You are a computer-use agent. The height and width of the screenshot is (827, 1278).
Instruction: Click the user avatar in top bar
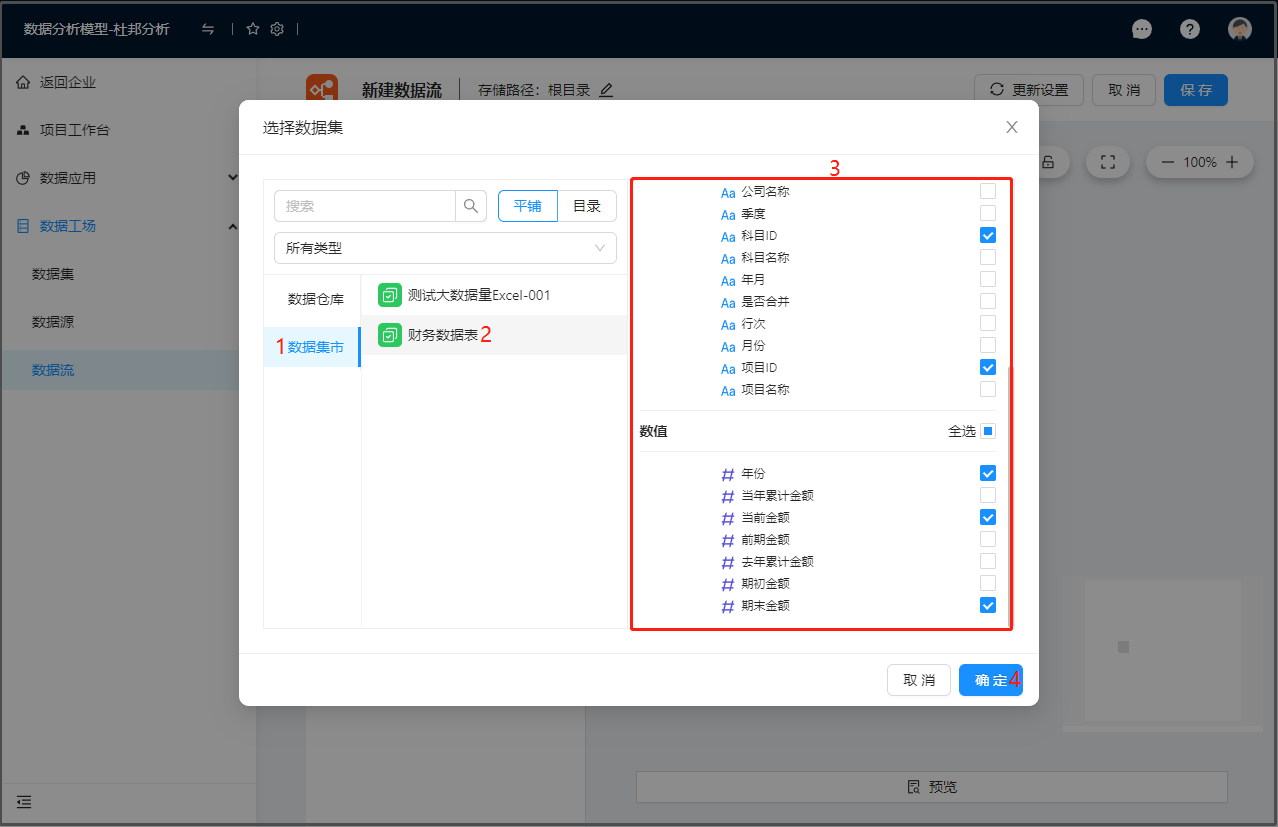click(1240, 29)
